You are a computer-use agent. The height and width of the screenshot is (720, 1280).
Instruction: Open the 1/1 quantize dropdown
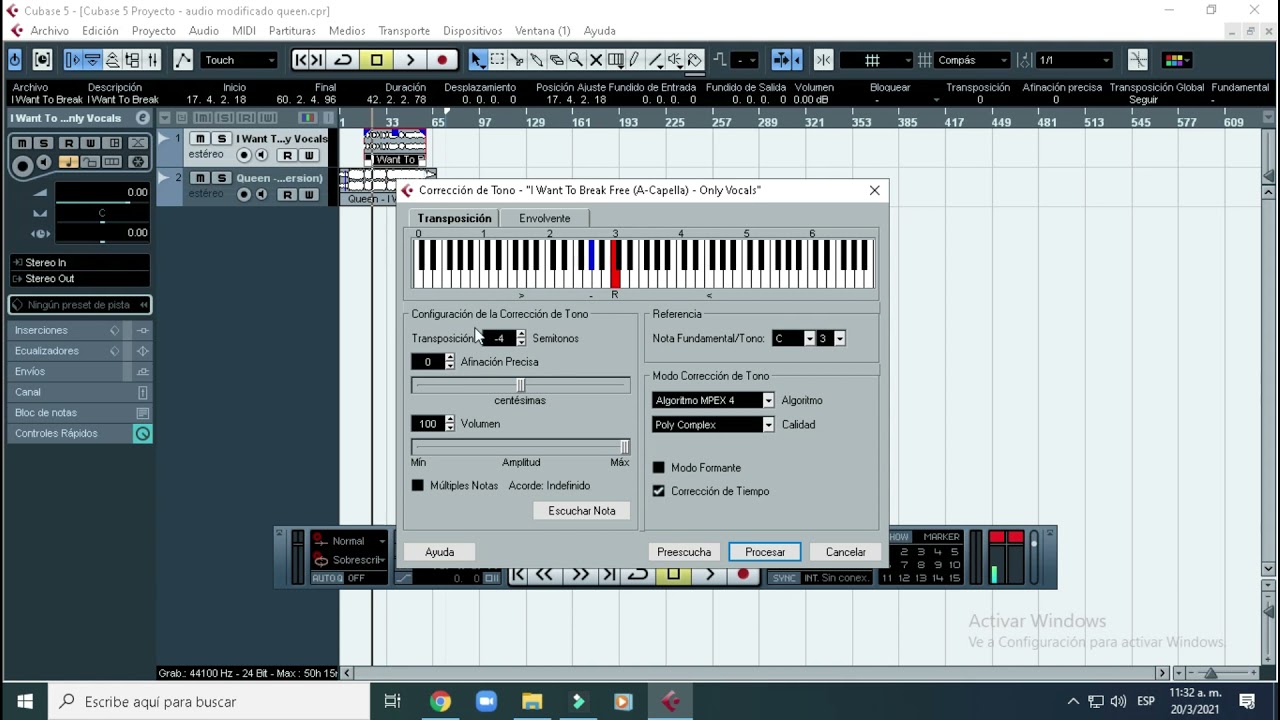[x=1074, y=60]
